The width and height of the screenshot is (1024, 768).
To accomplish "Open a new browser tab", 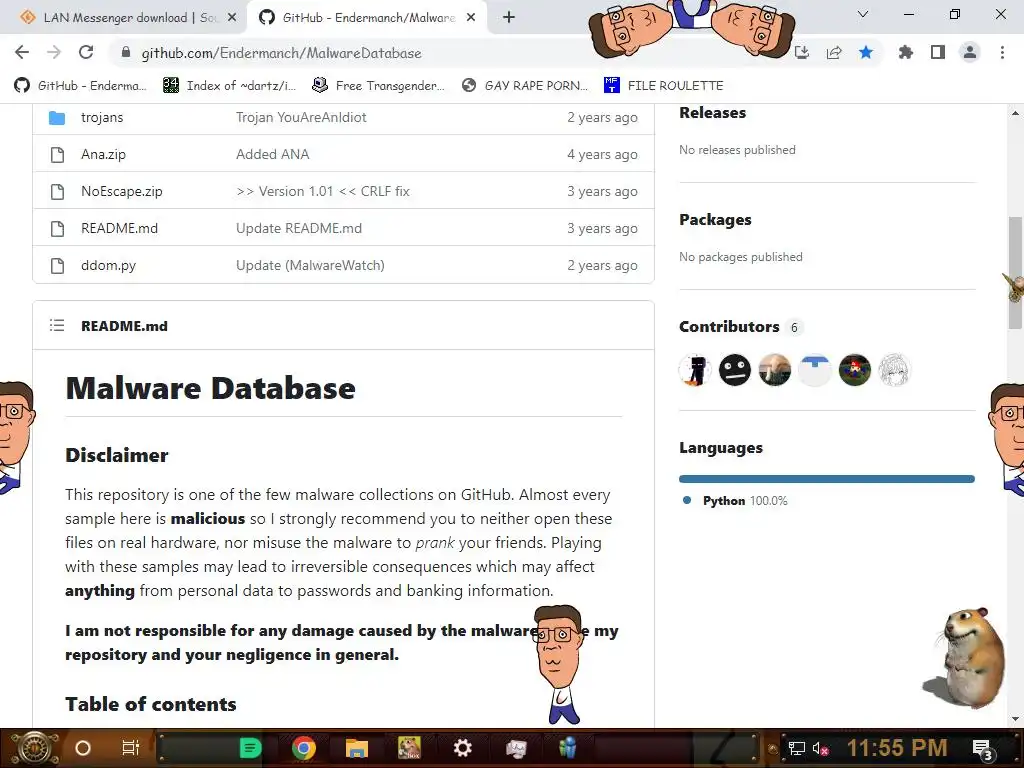I will 509,18.
